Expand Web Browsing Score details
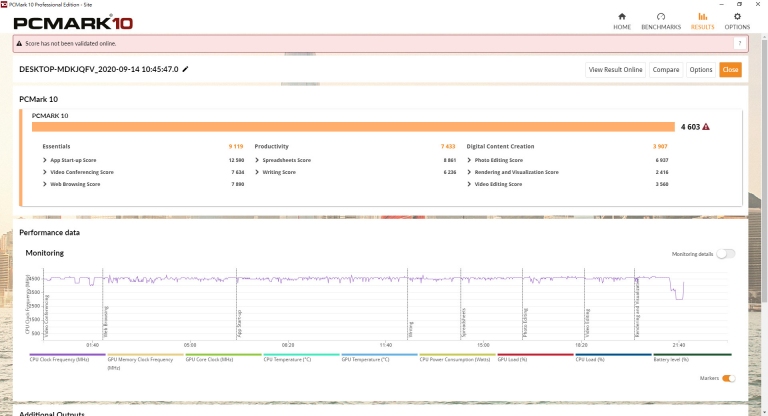The width and height of the screenshot is (768, 416). click(x=45, y=184)
